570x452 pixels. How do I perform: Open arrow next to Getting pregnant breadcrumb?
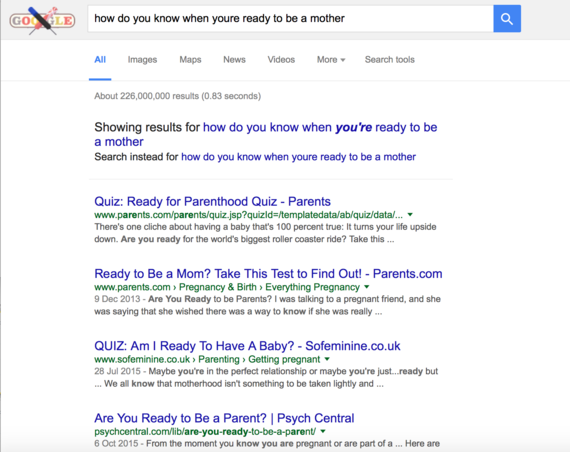tap(327, 359)
